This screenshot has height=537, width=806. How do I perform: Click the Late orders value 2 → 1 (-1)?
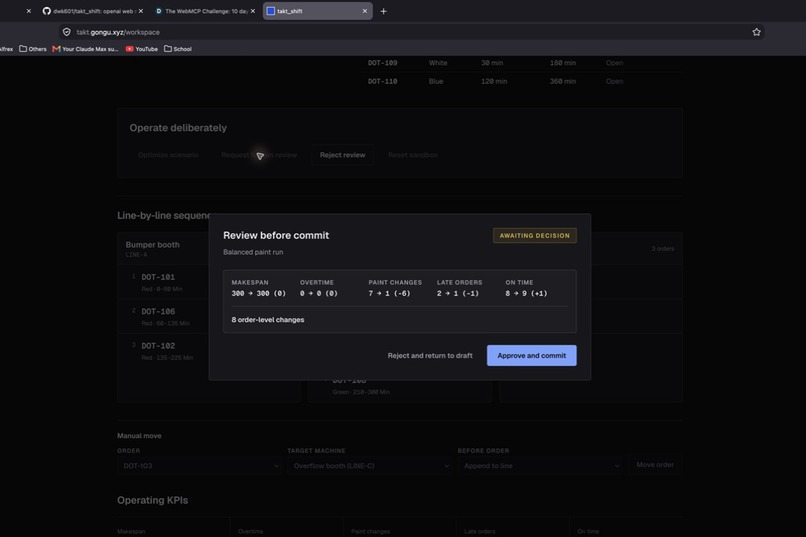(457, 293)
